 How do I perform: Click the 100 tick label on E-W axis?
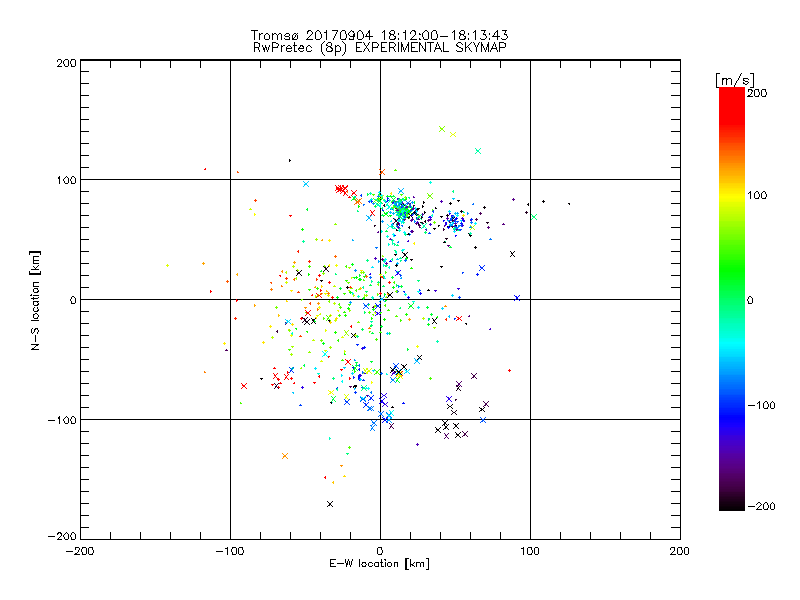click(x=530, y=551)
